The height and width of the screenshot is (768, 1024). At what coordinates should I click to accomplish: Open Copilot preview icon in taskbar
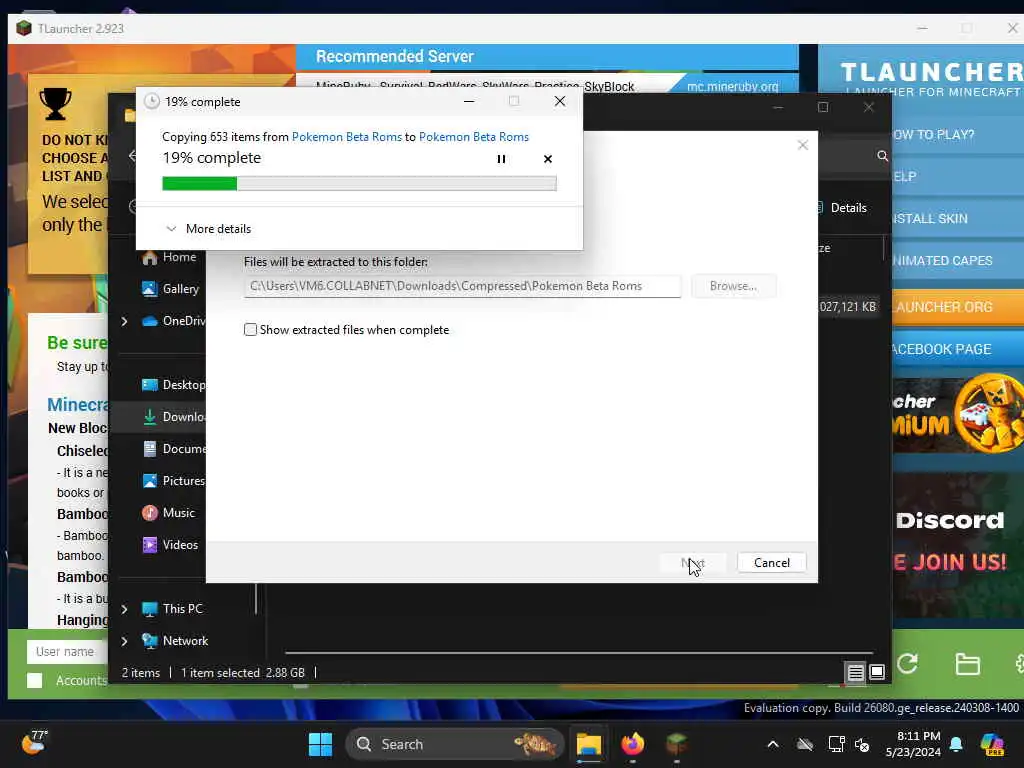coord(992,744)
